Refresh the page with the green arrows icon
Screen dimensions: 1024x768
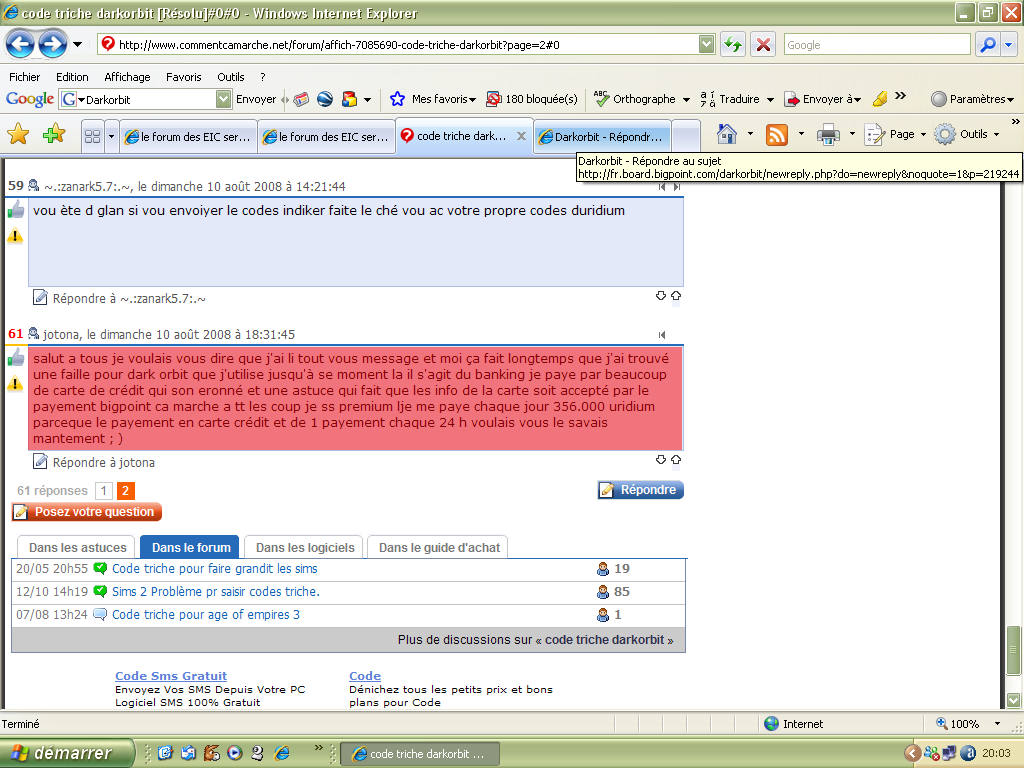(x=733, y=44)
